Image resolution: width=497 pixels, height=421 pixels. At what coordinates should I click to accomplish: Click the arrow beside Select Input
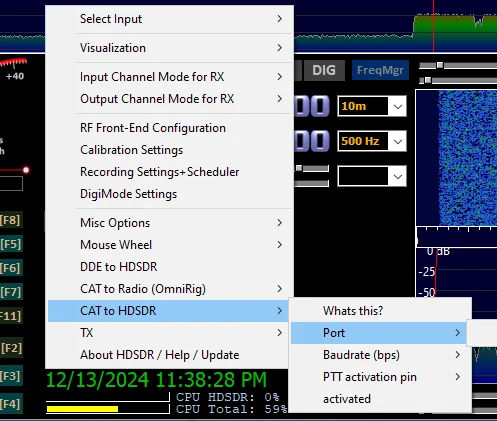[x=280, y=19]
